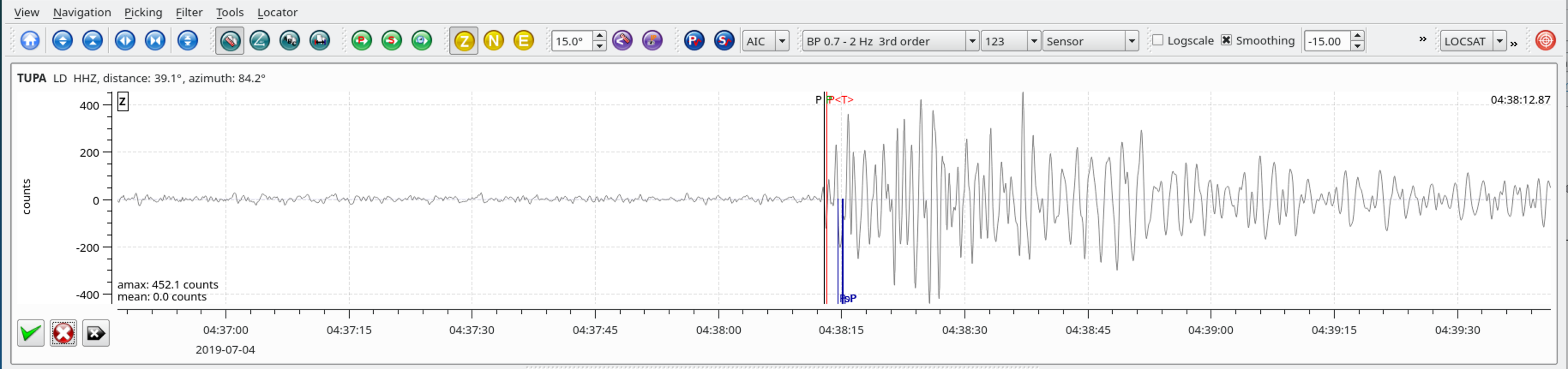Click the scale traces to visible amplitudes icon

[187, 41]
